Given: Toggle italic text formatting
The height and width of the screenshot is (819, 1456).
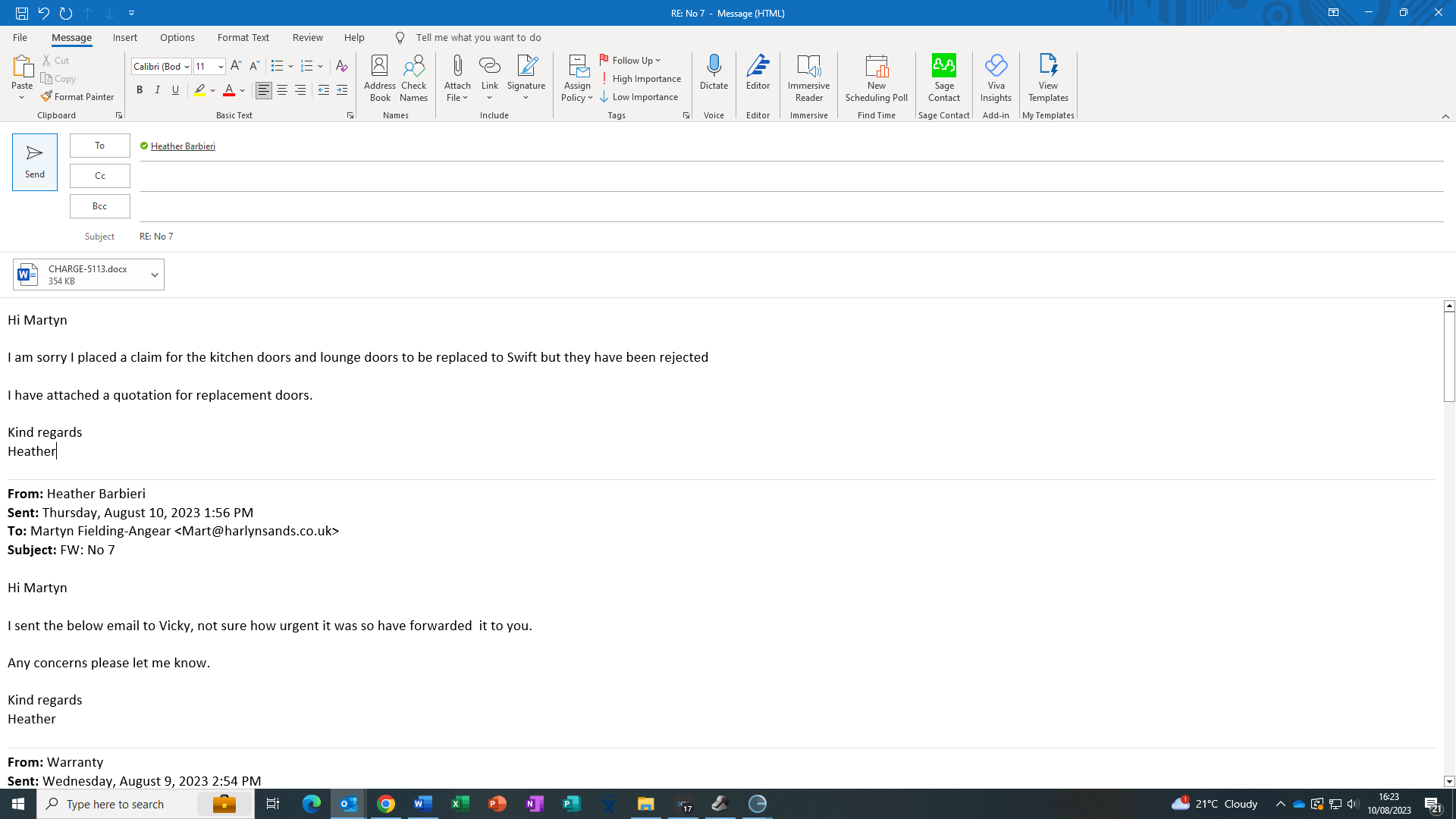Looking at the screenshot, I should (x=158, y=90).
